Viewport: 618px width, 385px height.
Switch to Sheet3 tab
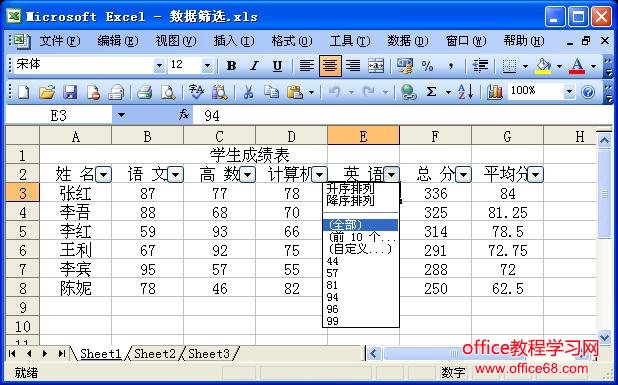tap(209, 353)
